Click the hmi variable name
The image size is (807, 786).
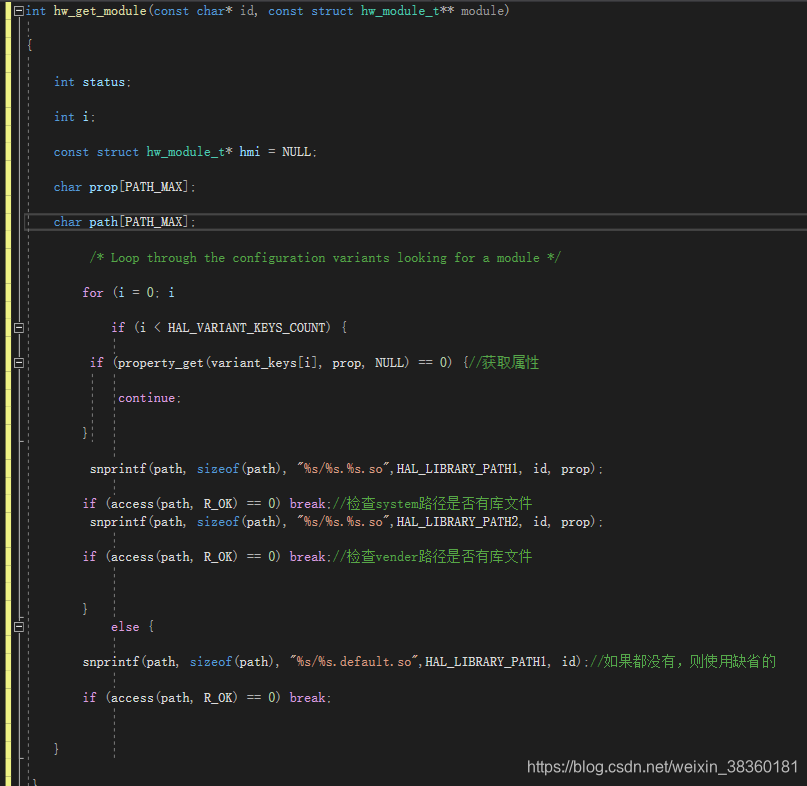[x=250, y=152]
